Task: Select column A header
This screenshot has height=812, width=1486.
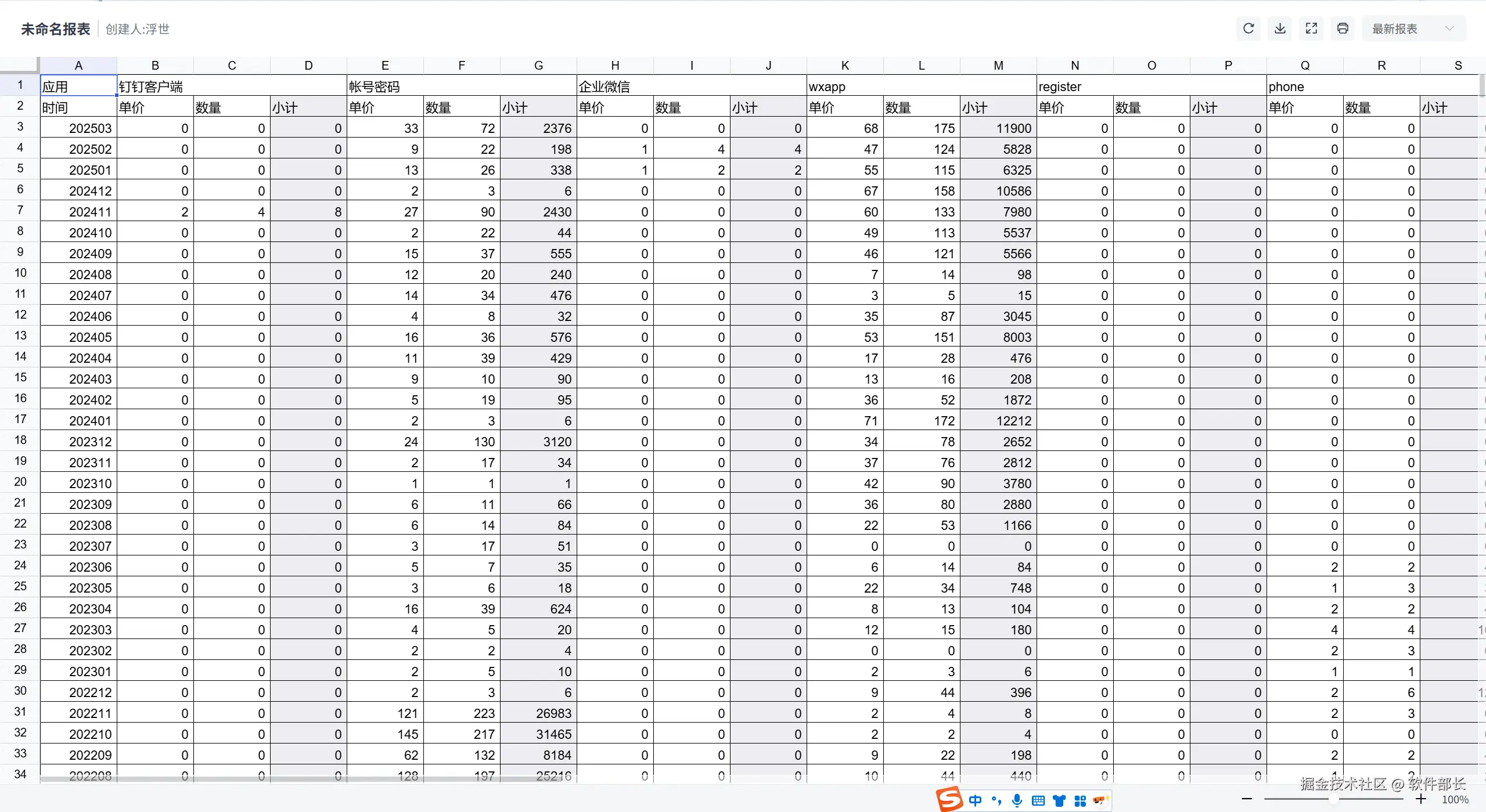Action: (78, 66)
